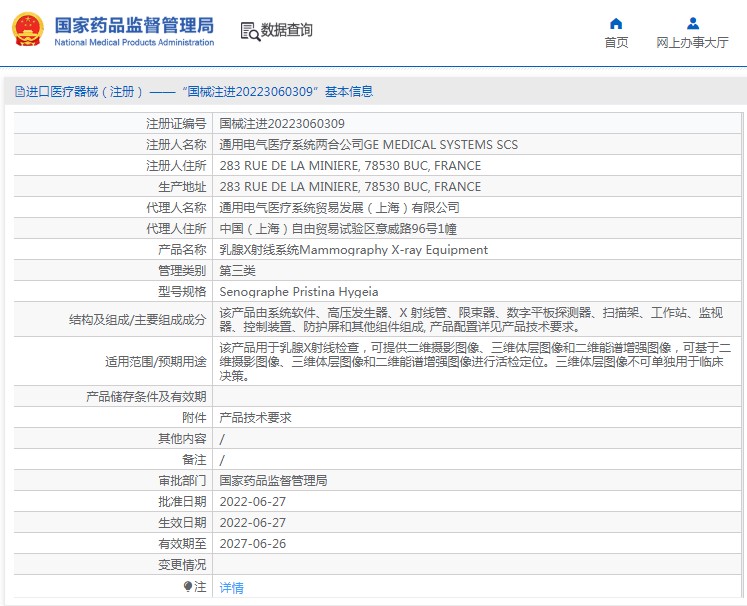
Task: Click the 变更情况 row label
Action: click(182, 565)
